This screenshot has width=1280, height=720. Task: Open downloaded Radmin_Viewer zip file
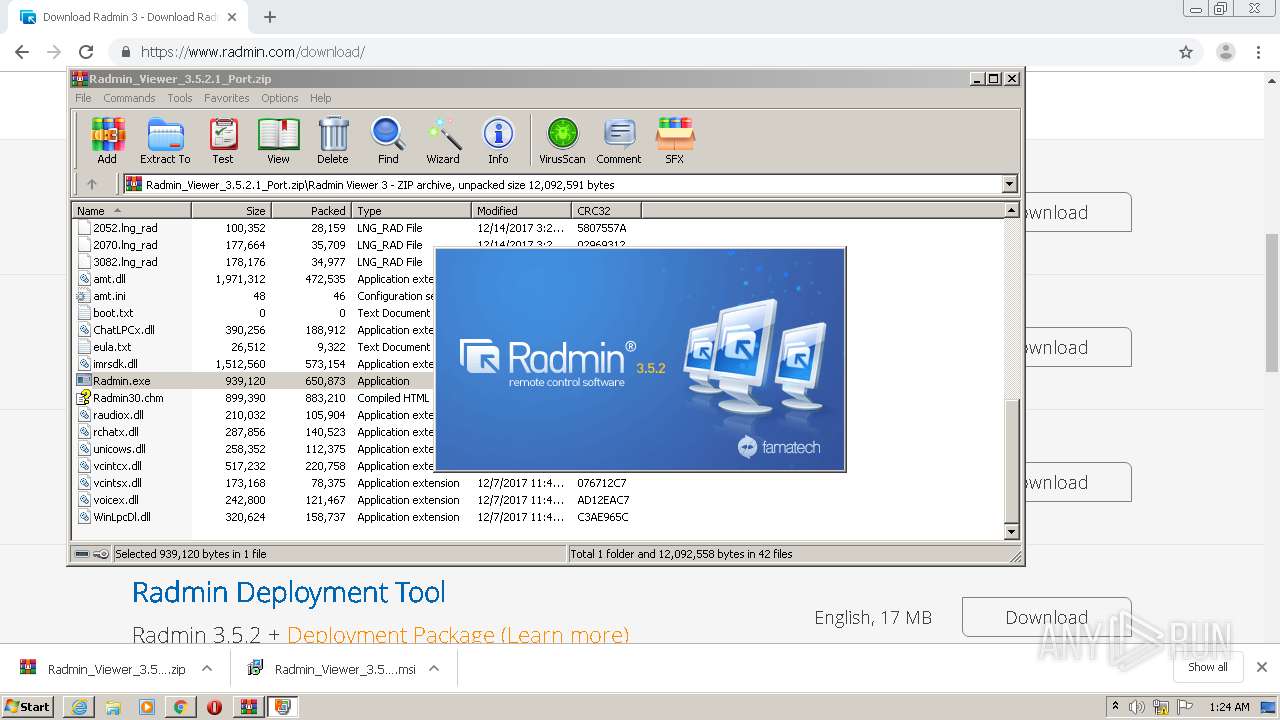[103, 669]
